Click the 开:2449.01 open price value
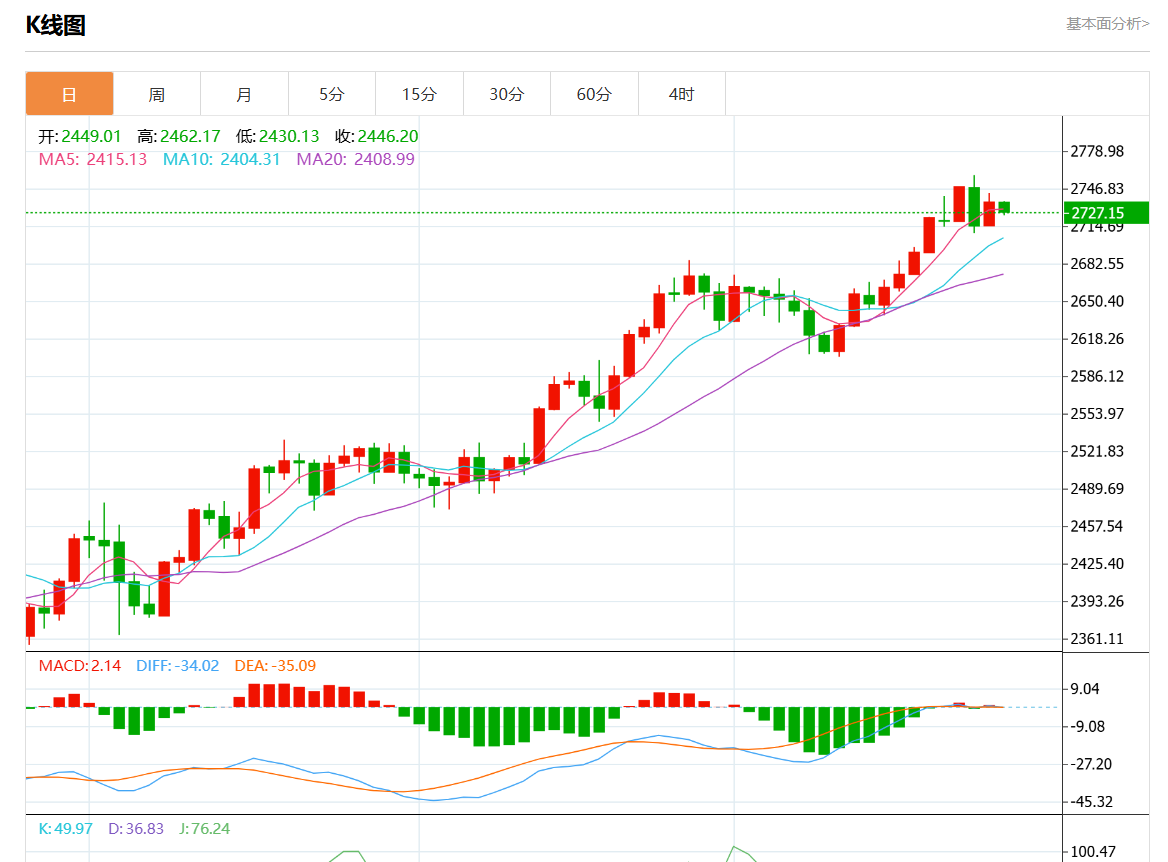1168x862 pixels. point(80,136)
